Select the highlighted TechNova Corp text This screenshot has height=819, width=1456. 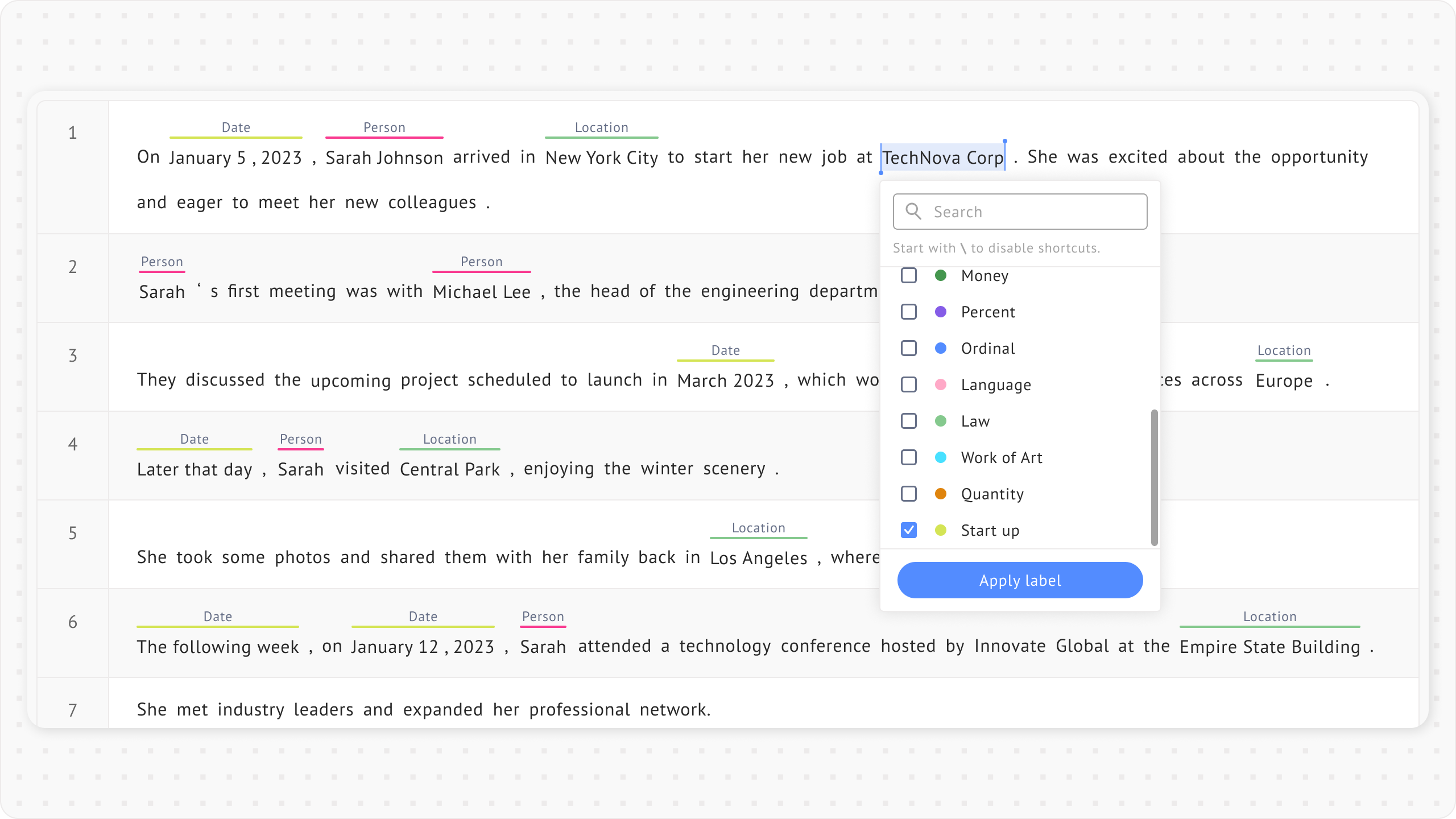coord(942,158)
